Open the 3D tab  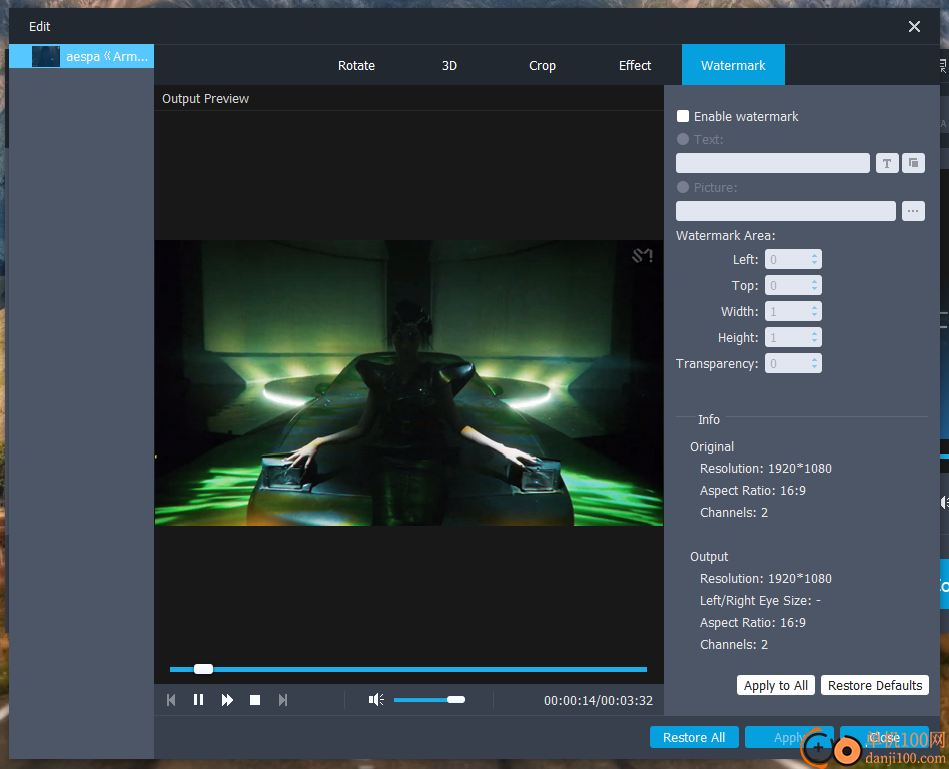[x=449, y=65]
